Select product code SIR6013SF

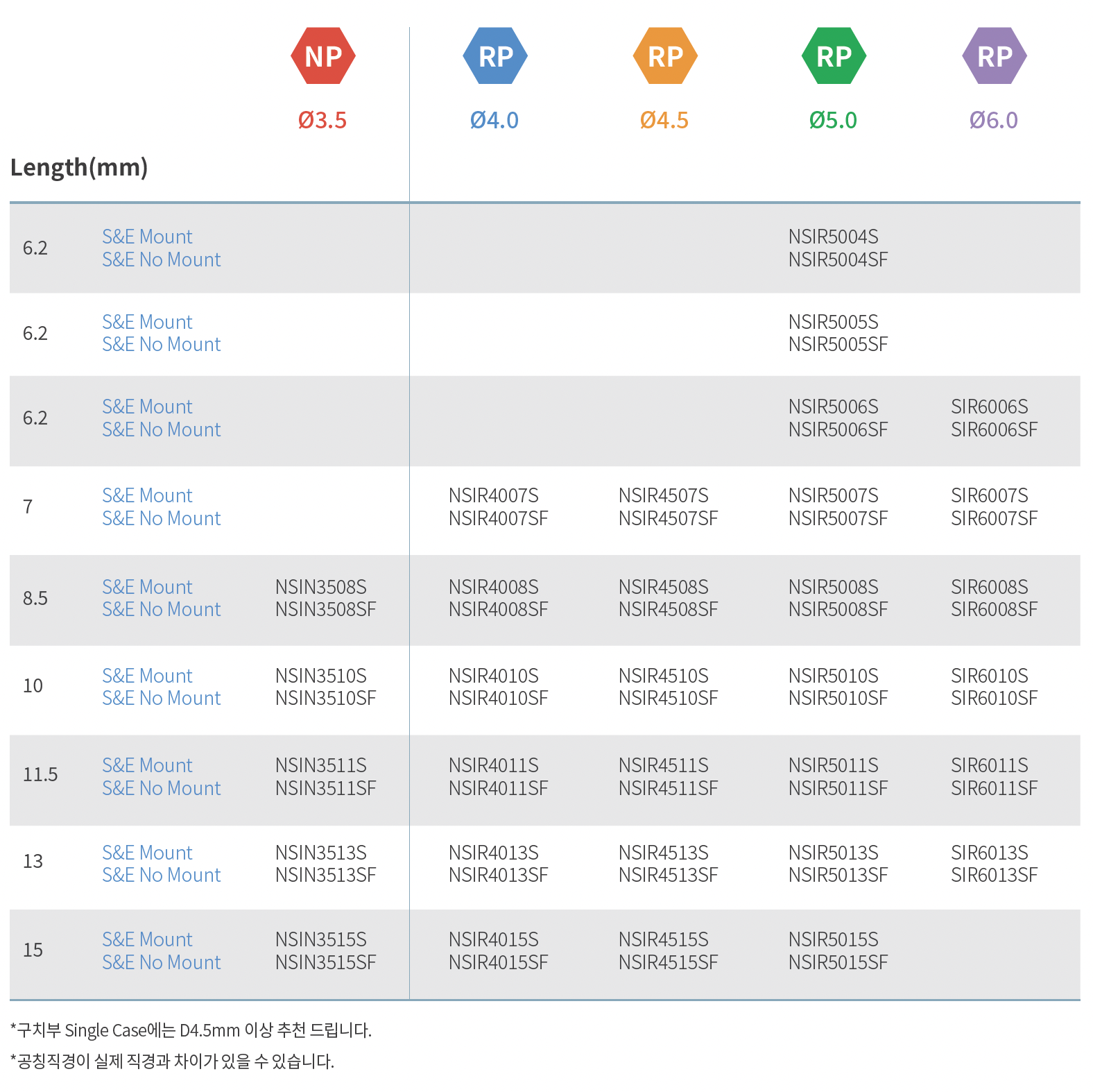coord(994,875)
